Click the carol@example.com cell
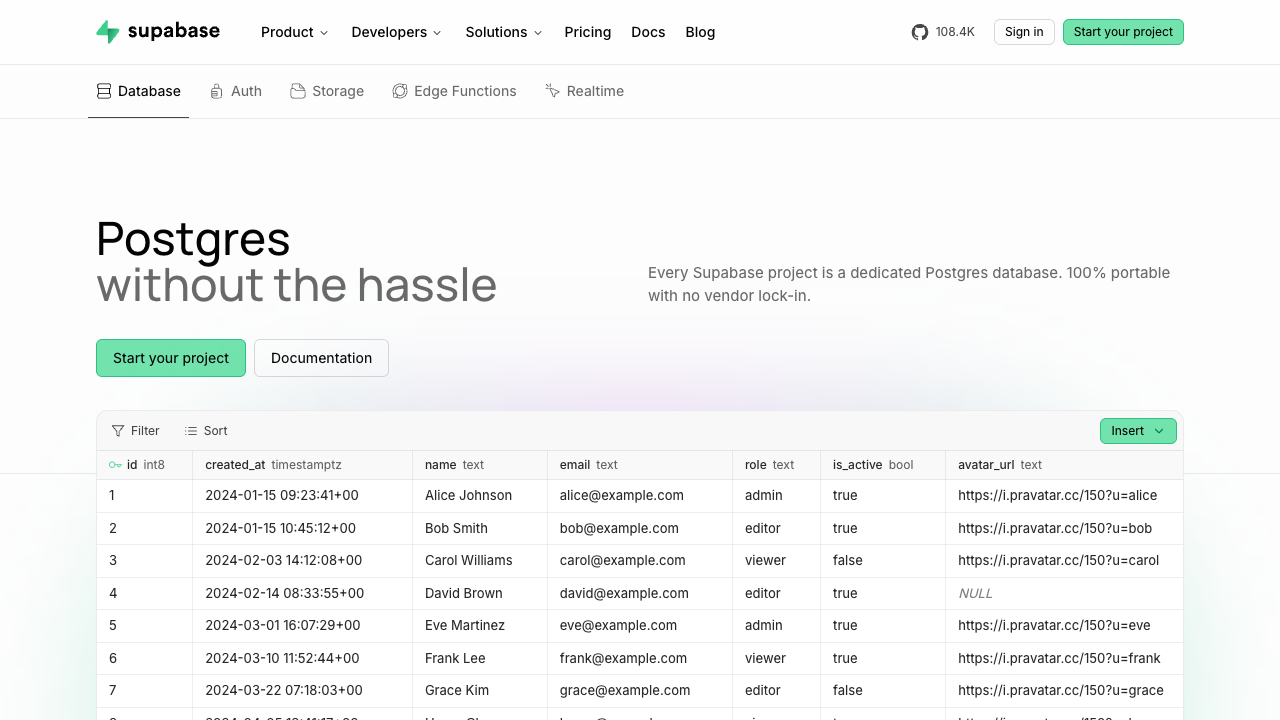1280x720 pixels. tap(640, 560)
